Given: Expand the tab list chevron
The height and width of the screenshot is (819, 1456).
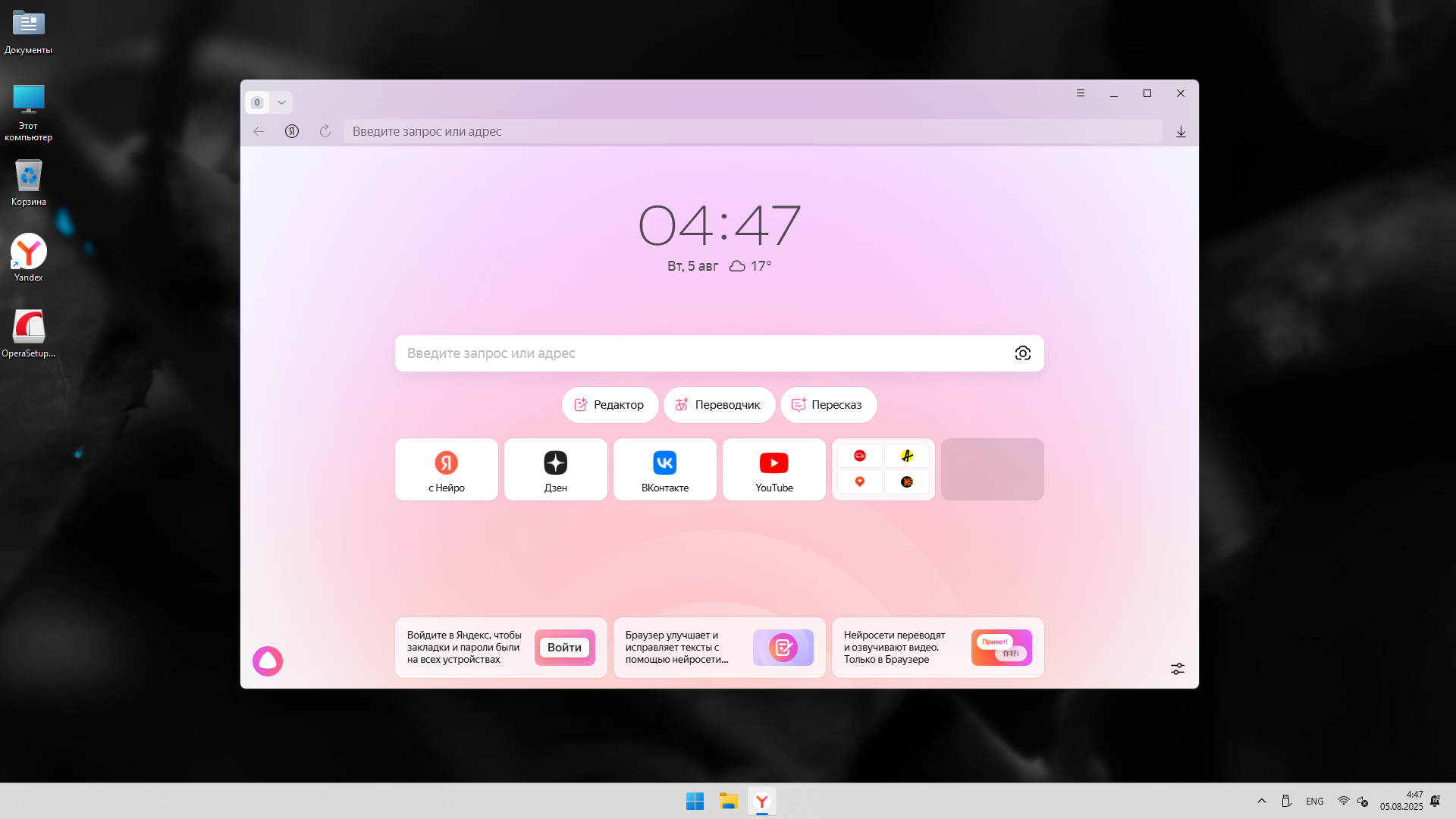Looking at the screenshot, I should click(x=281, y=102).
